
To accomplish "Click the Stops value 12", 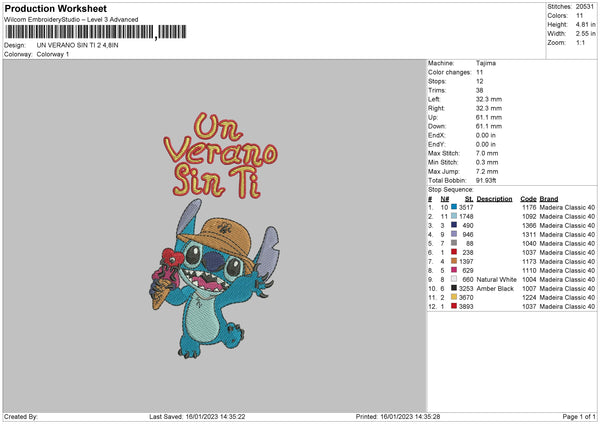I will 479,82.
